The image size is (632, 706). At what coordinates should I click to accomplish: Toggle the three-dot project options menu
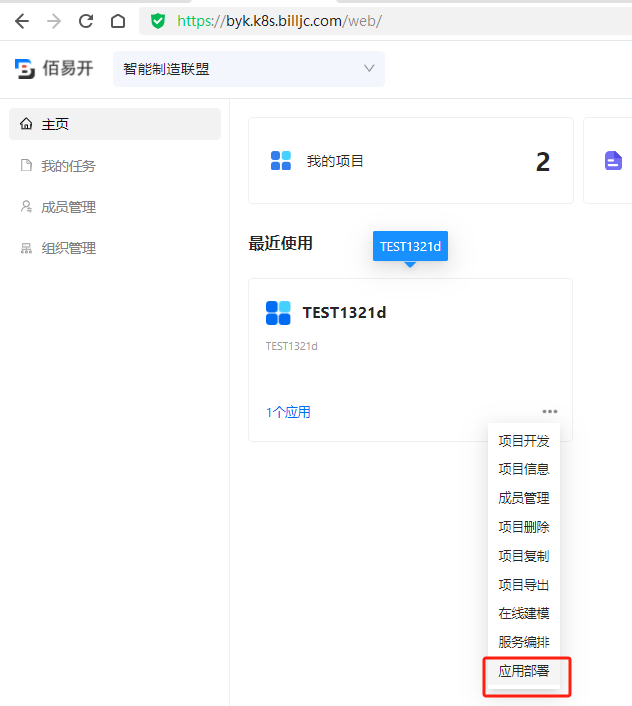(x=550, y=411)
